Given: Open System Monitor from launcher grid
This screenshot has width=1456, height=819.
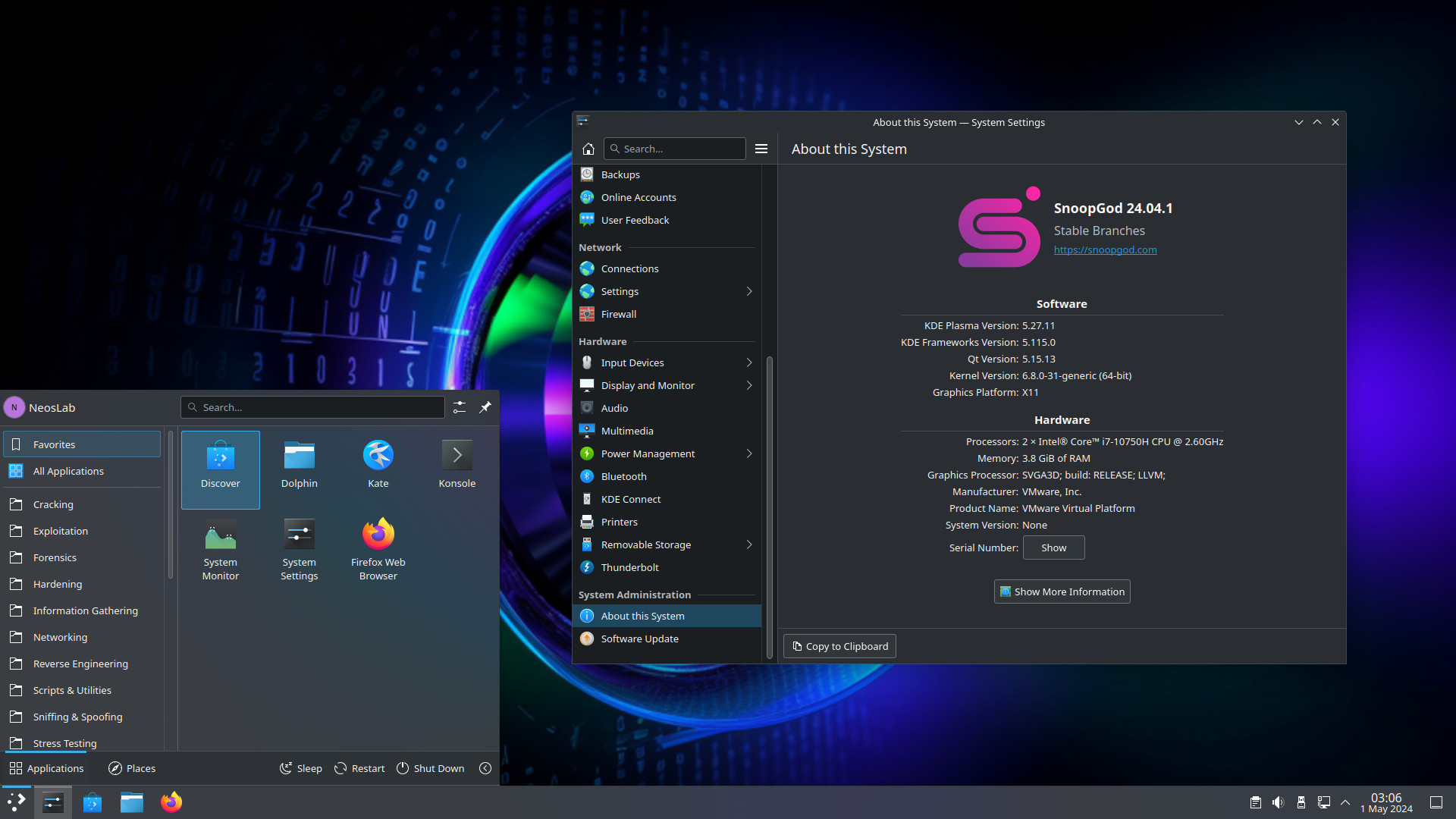Looking at the screenshot, I should [221, 549].
